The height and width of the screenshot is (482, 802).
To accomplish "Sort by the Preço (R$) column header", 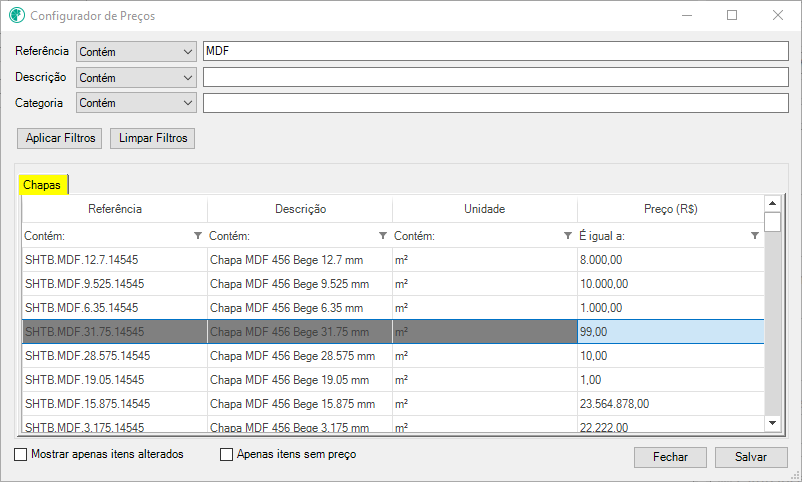I will tap(671, 209).
